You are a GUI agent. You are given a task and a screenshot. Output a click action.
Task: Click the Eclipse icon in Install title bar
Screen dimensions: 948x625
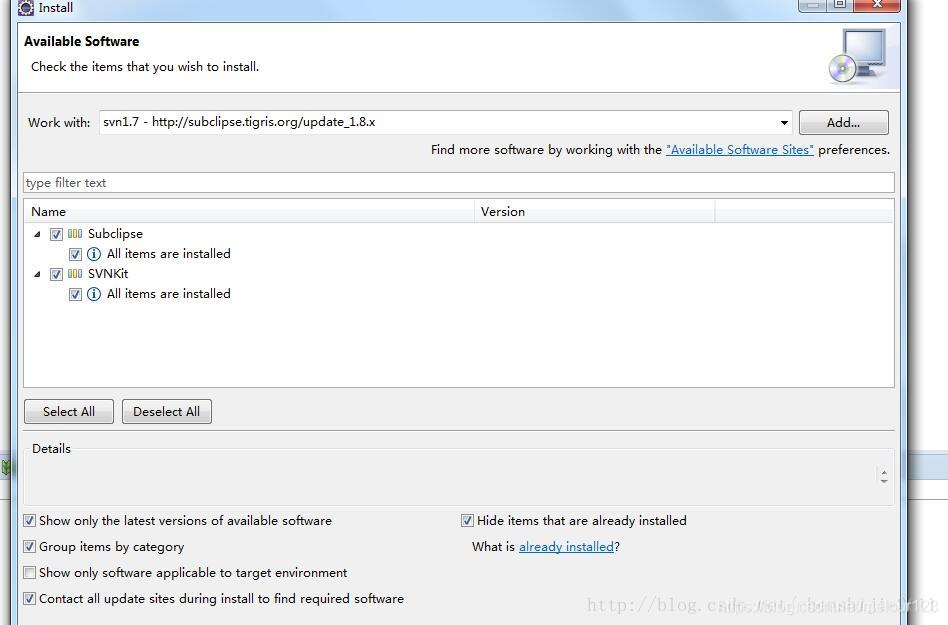pos(26,8)
